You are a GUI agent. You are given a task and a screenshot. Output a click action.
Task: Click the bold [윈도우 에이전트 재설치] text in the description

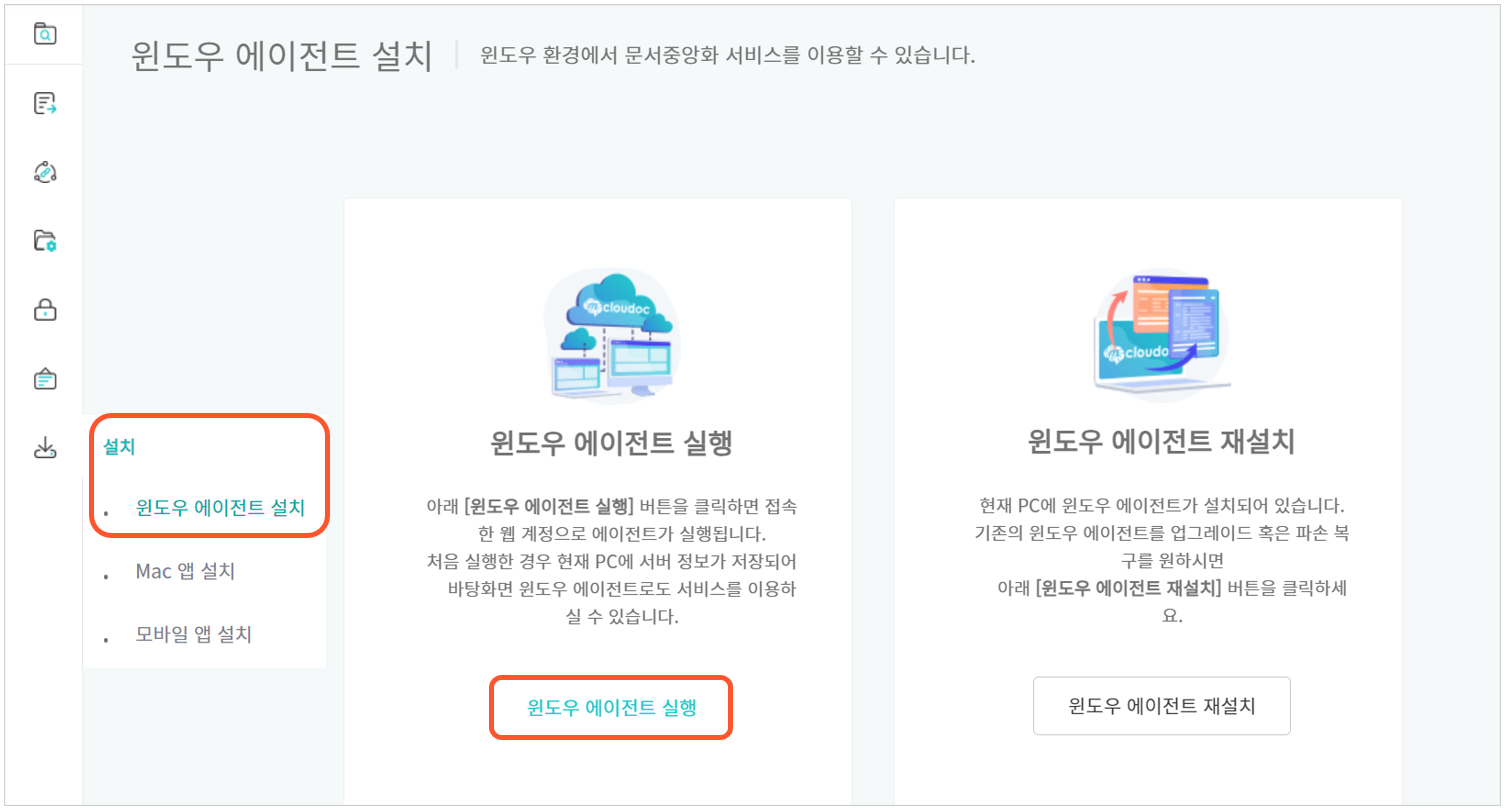(1130, 588)
